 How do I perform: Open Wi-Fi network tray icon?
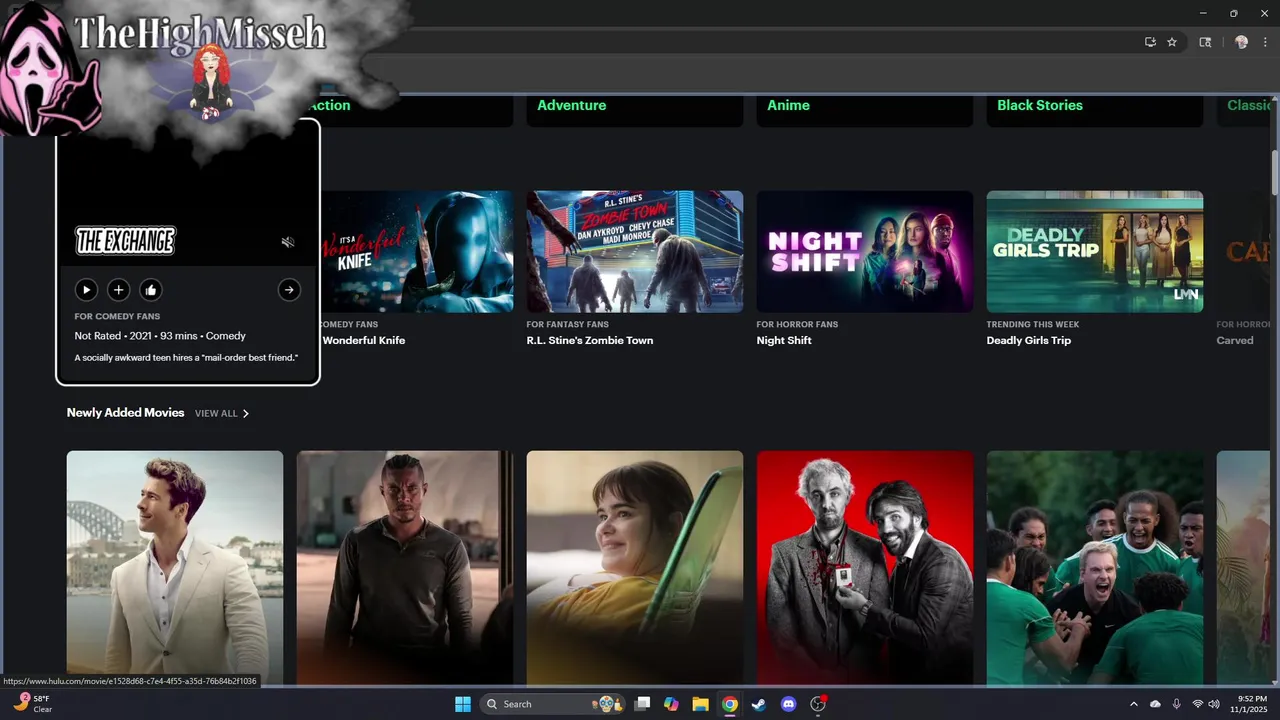click(x=1197, y=704)
